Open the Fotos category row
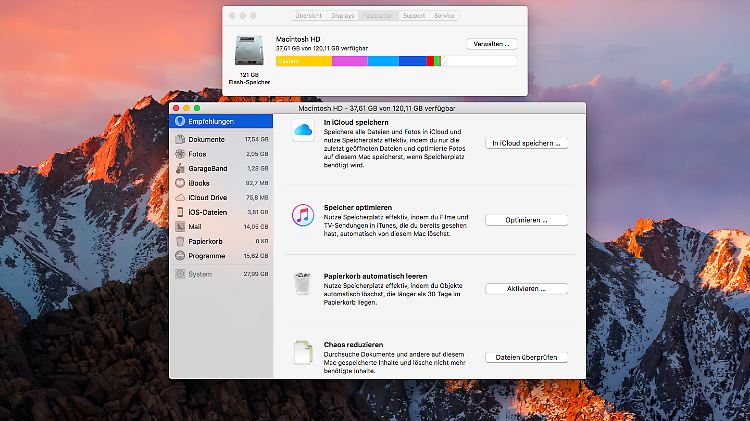 pos(221,154)
